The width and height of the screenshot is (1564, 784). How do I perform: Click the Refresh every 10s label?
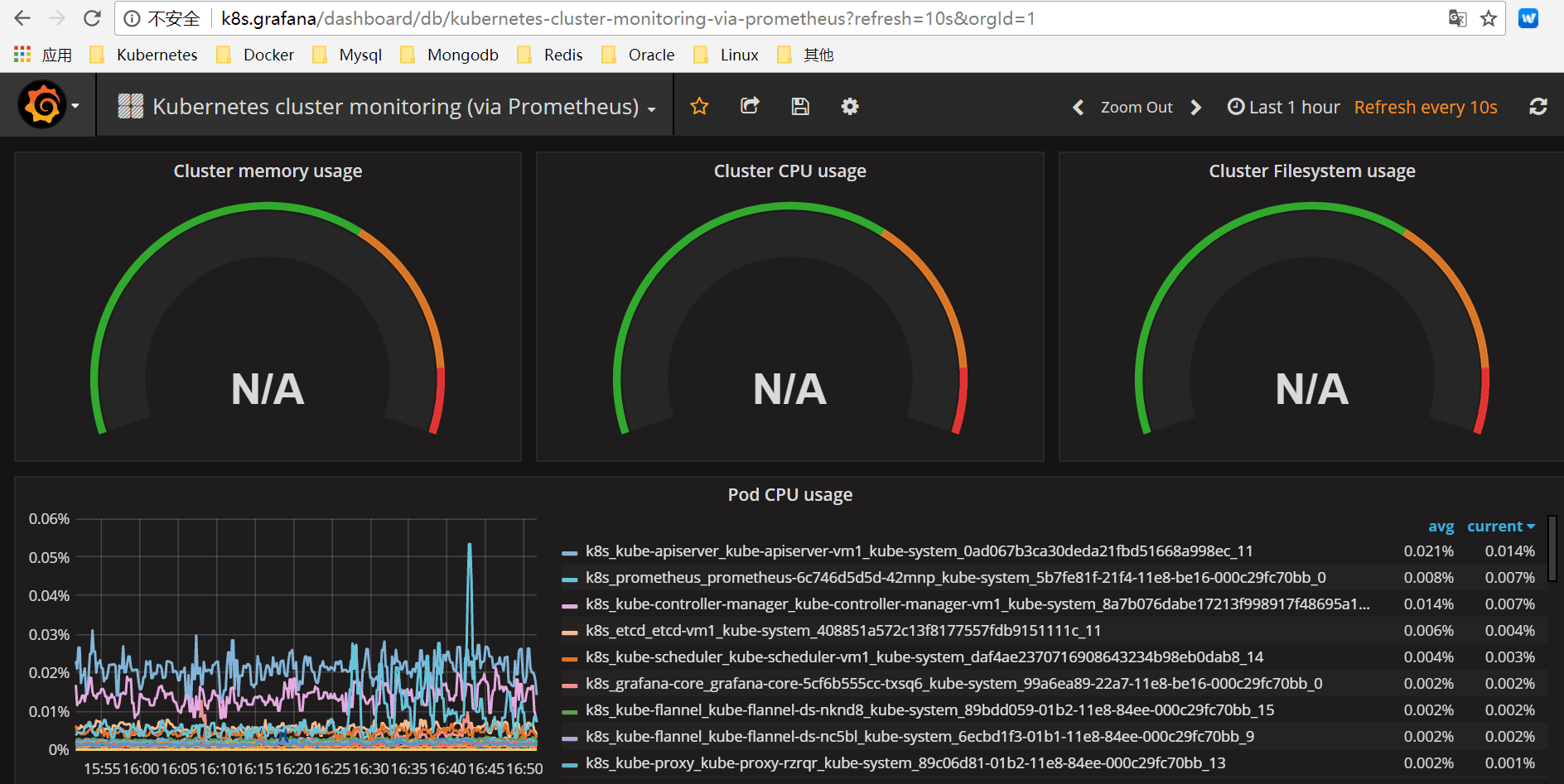1426,108
